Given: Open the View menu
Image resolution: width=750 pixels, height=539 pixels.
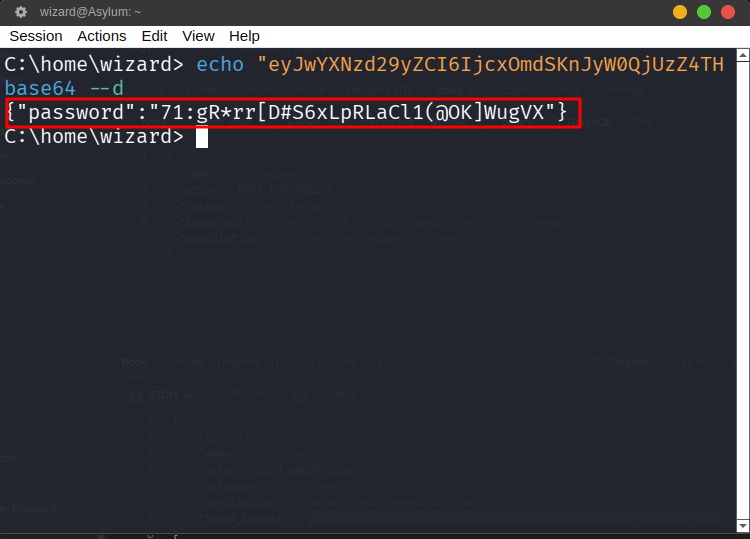Looking at the screenshot, I should (x=198, y=36).
